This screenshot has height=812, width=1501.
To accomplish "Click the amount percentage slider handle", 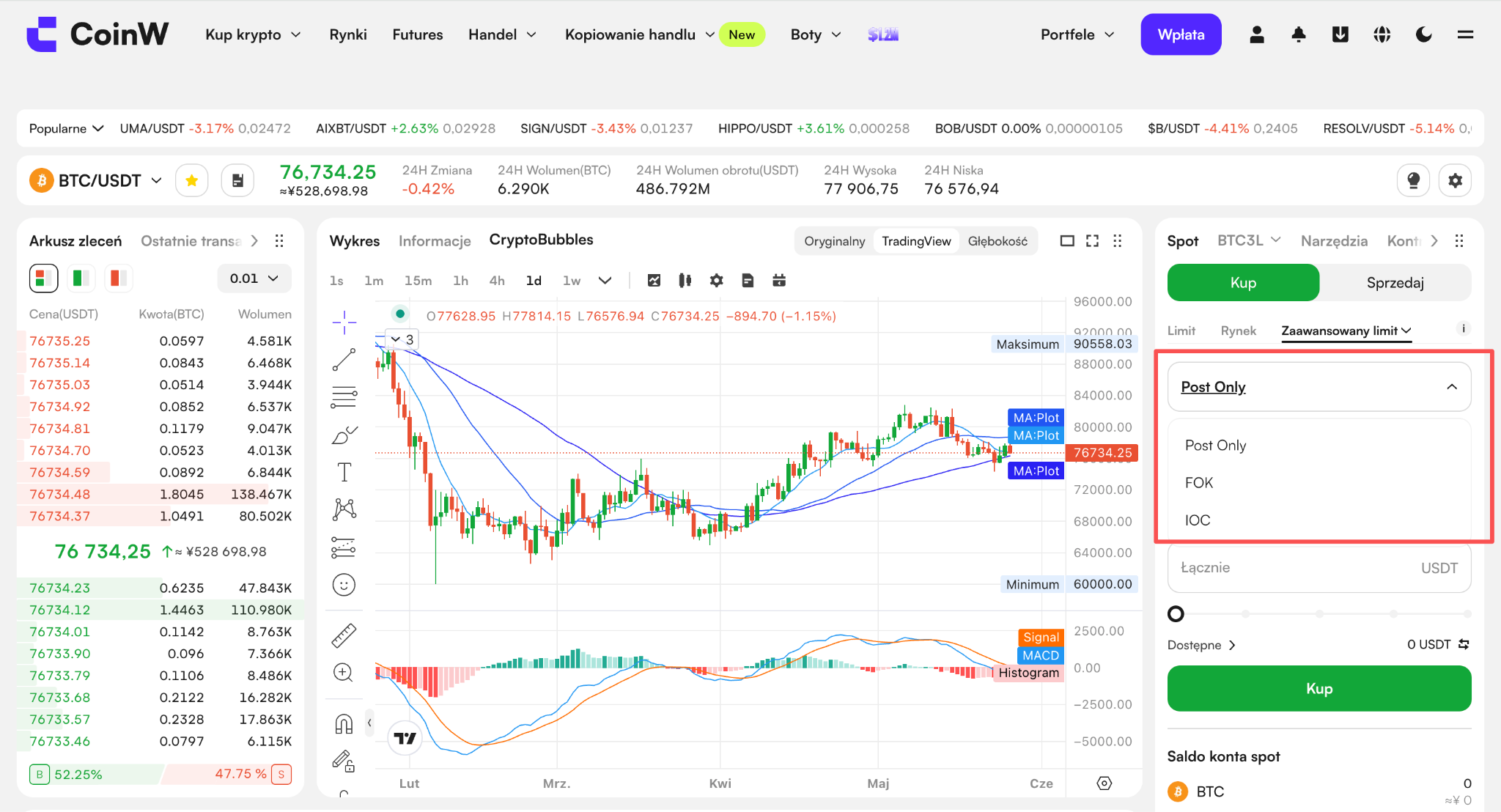I will coord(1176,614).
